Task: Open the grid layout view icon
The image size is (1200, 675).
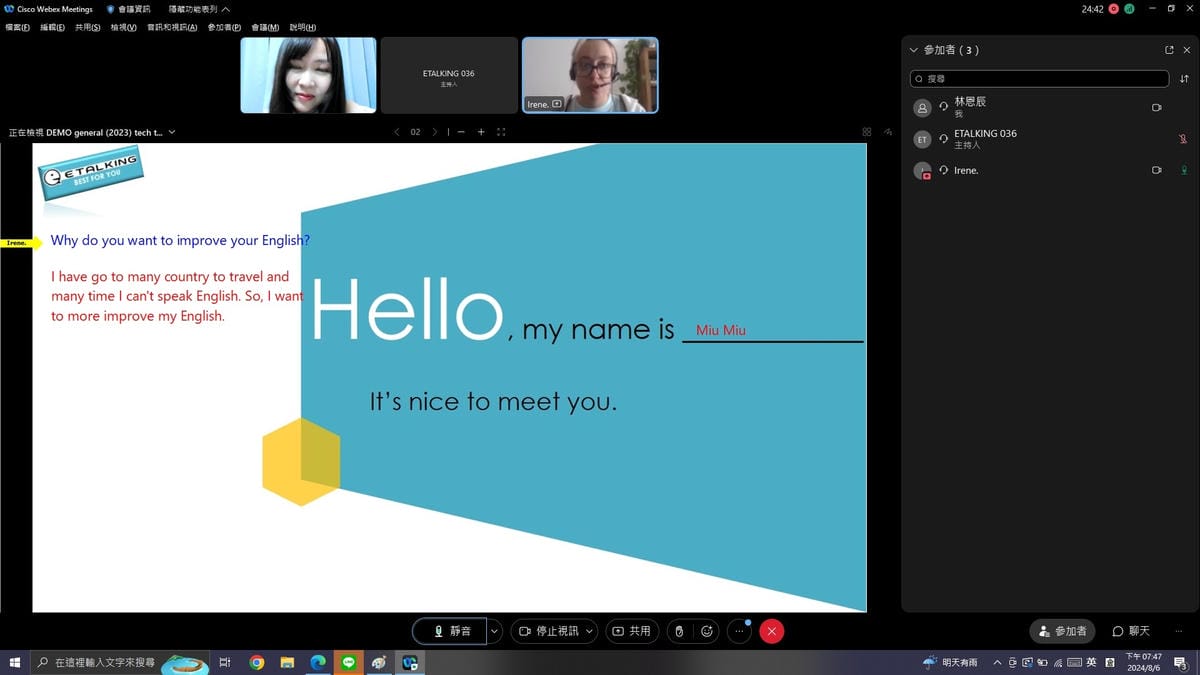Action: [x=866, y=132]
